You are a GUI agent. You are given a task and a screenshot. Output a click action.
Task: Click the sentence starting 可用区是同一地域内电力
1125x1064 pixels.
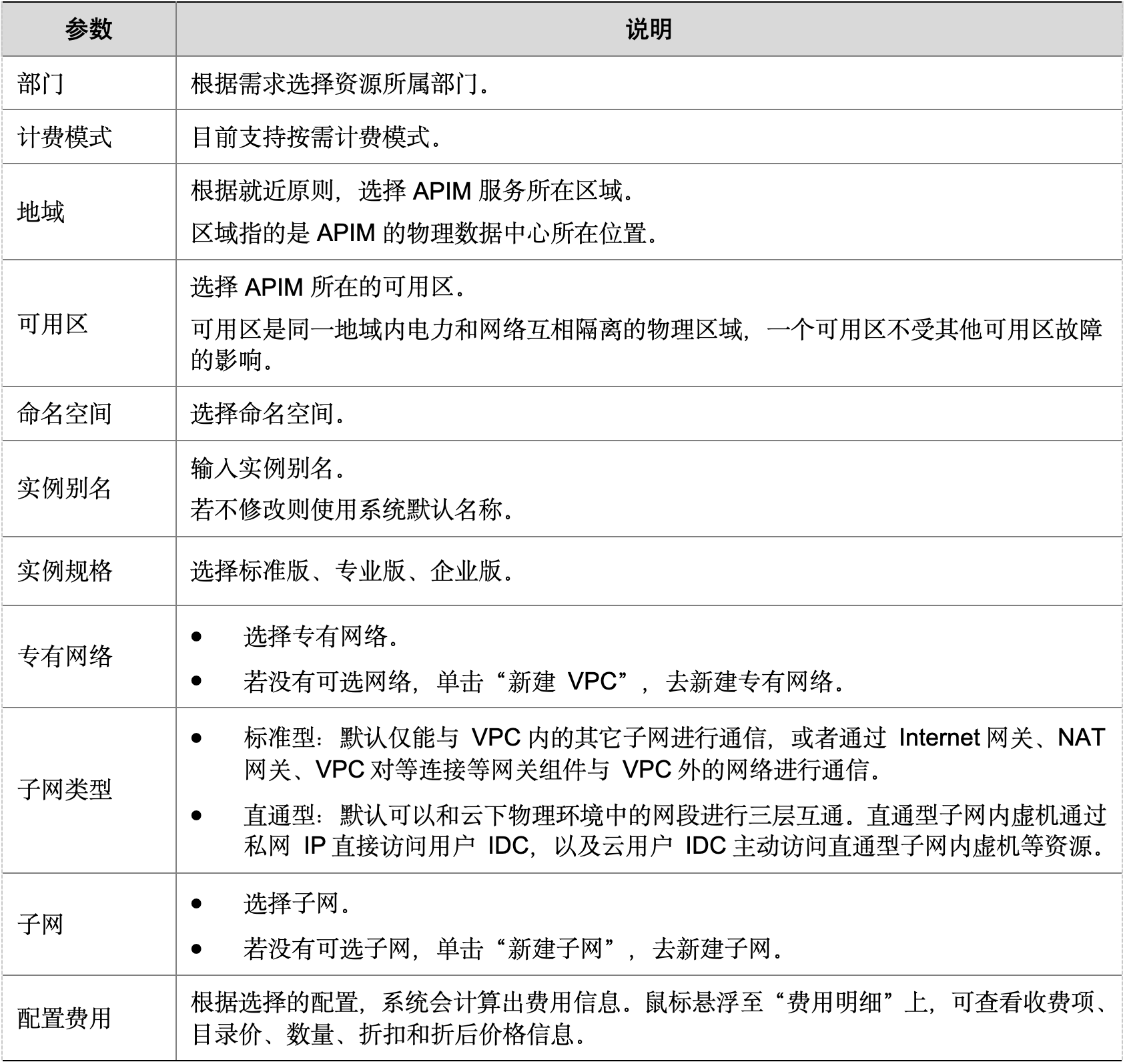pos(647,344)
